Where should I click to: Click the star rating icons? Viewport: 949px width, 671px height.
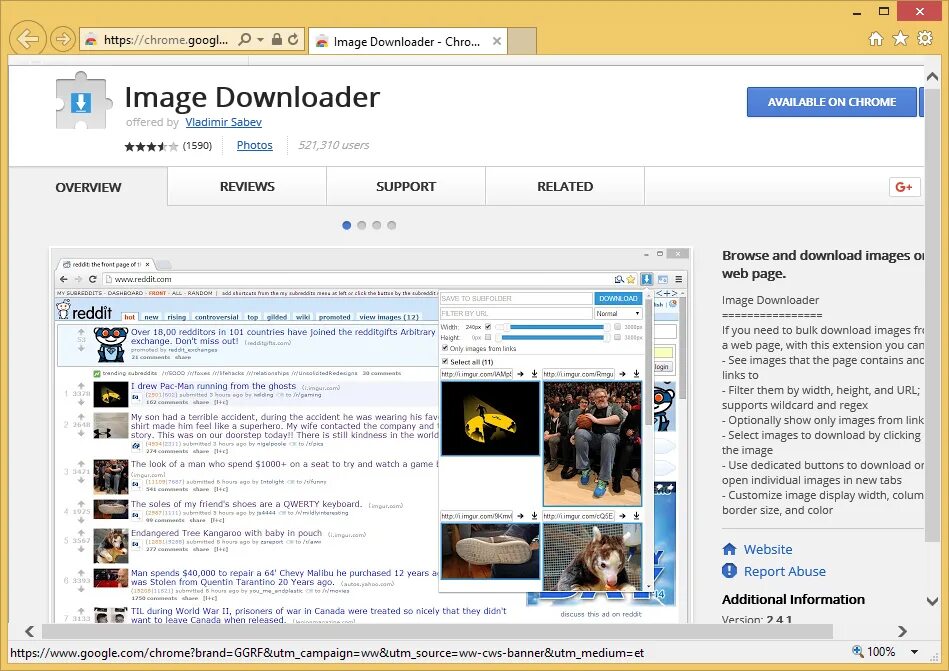(151, 146)
